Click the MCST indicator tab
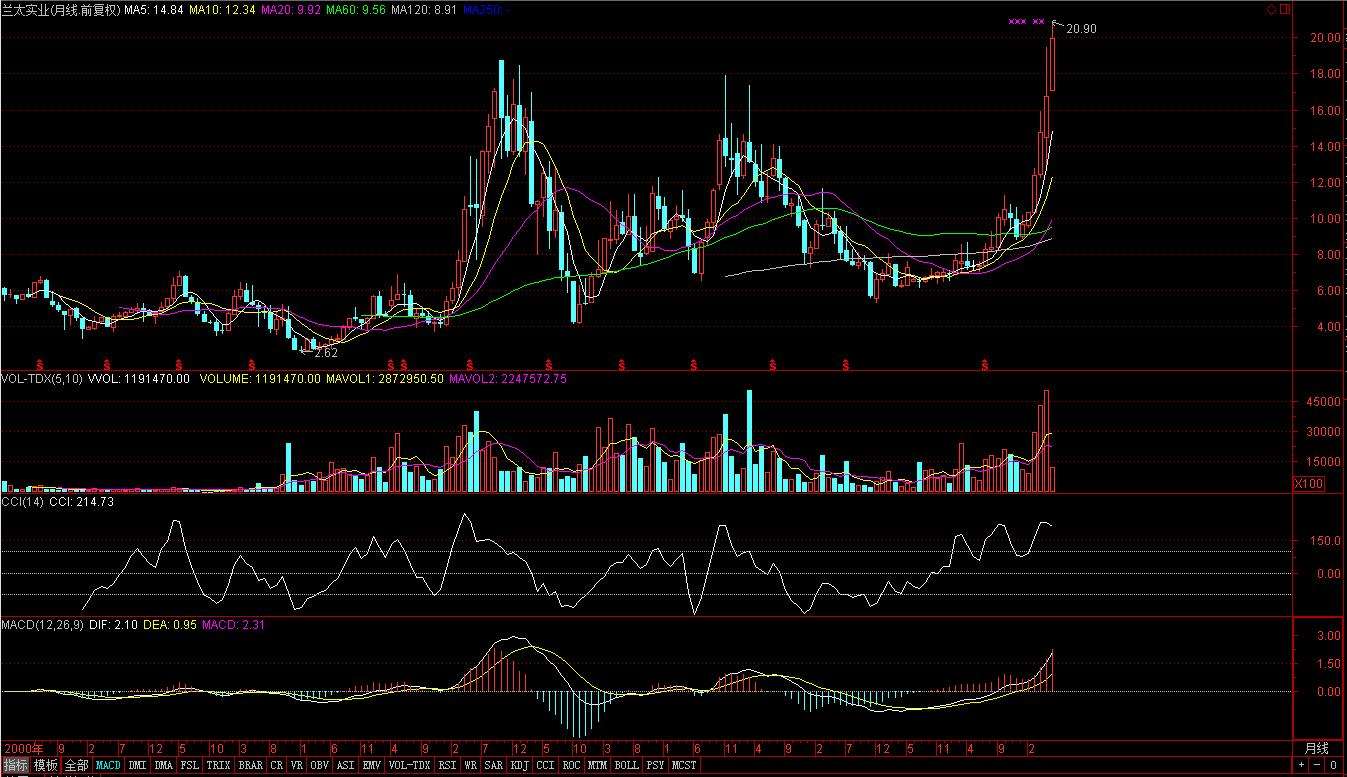The height and width of the screenshot is (777, 1347). coord(684,765)
